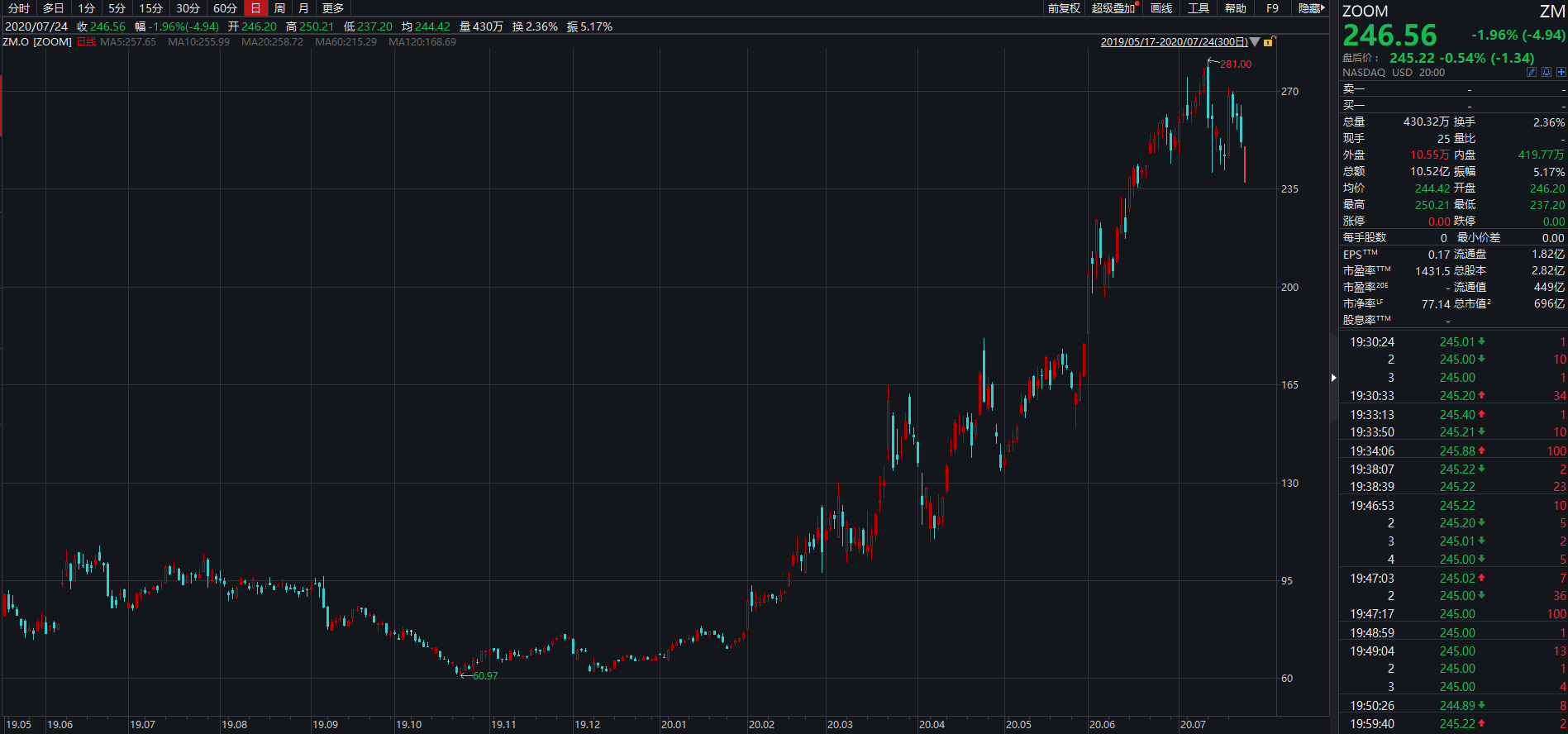1568x734 pixels.
Task: Select the 5分 five-minute period
Action: tap(117, 8)
